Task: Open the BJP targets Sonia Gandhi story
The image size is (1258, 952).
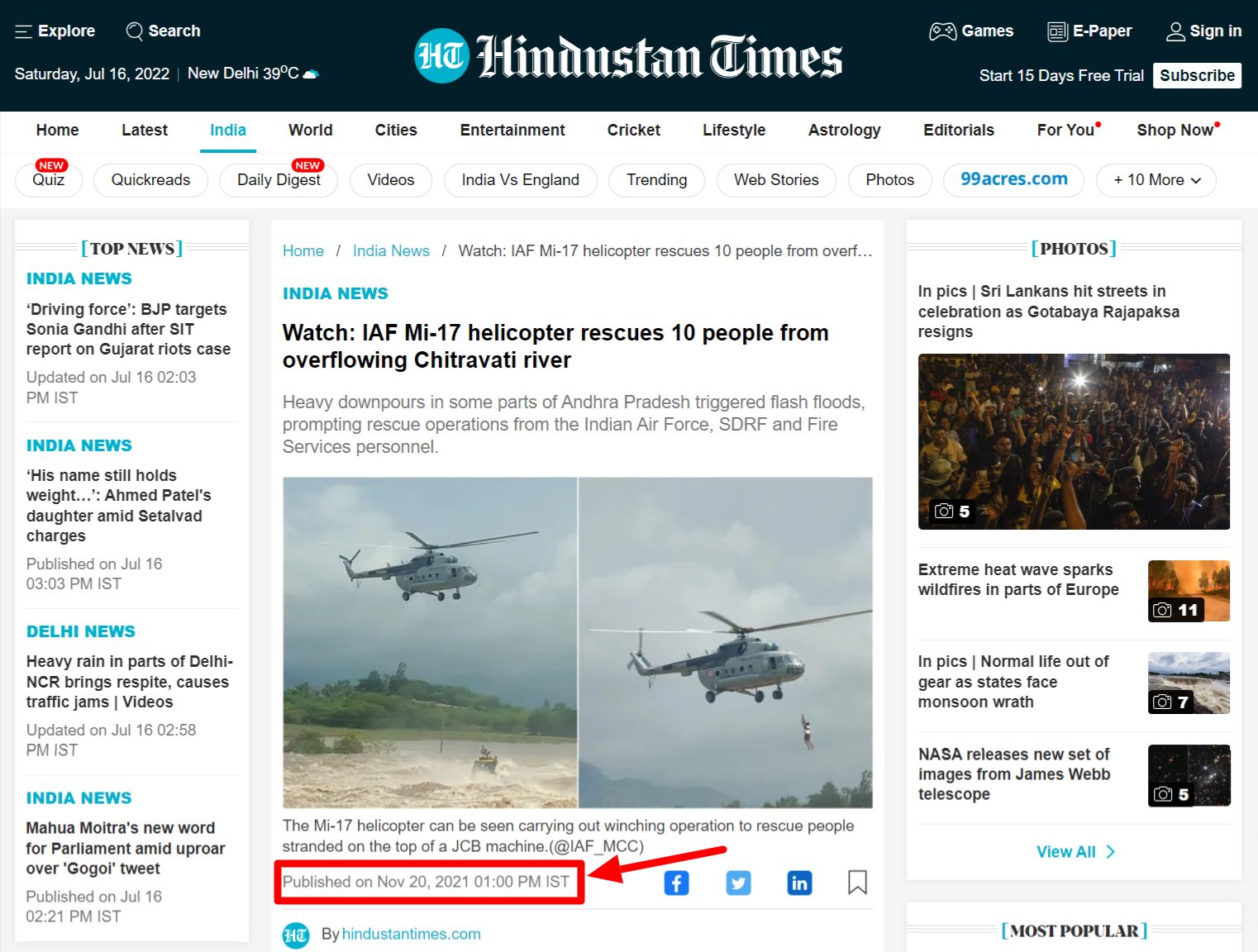Action: point(128,329)
